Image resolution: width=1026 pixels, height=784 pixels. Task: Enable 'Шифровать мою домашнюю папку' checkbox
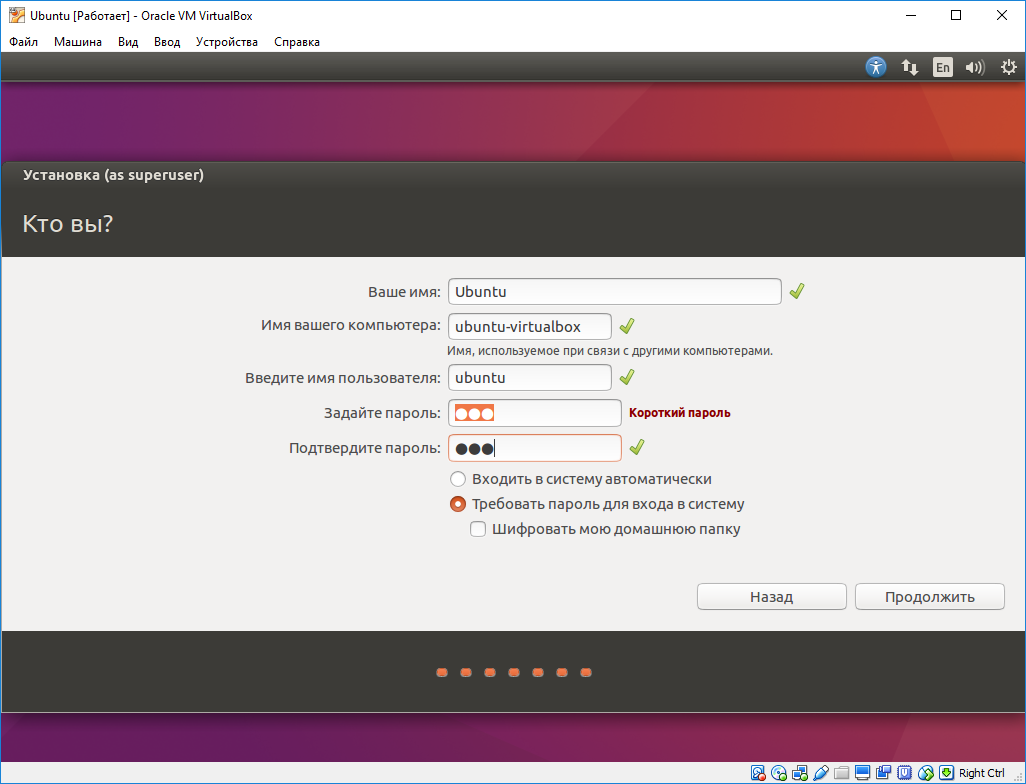coord(478,529)
